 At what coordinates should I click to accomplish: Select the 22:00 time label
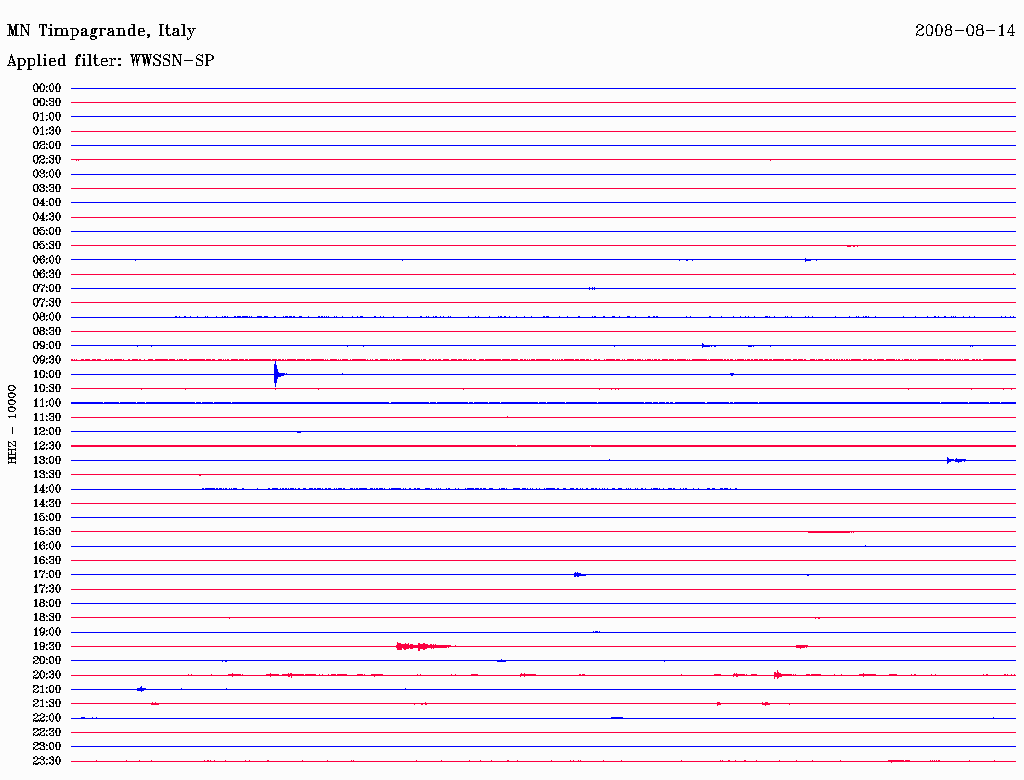[x=47, y=718]
